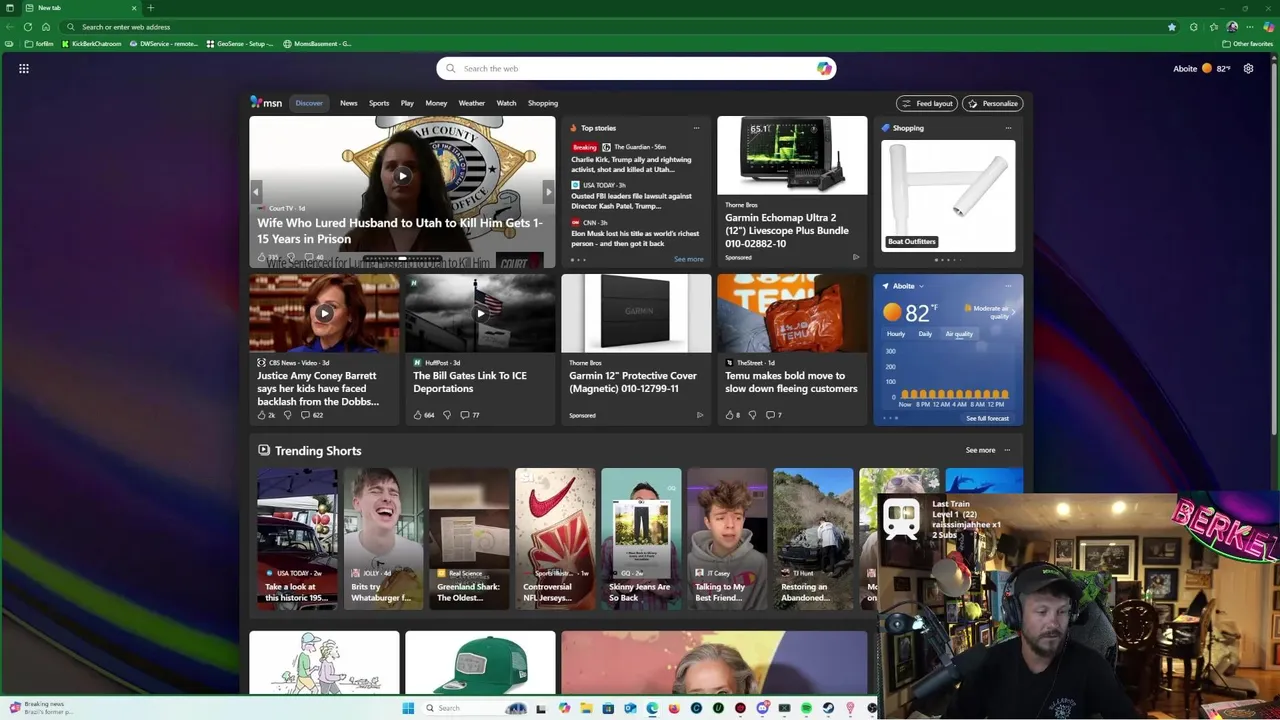Like the Bill Gates ICE article
1280x720 pixels.
418,415
